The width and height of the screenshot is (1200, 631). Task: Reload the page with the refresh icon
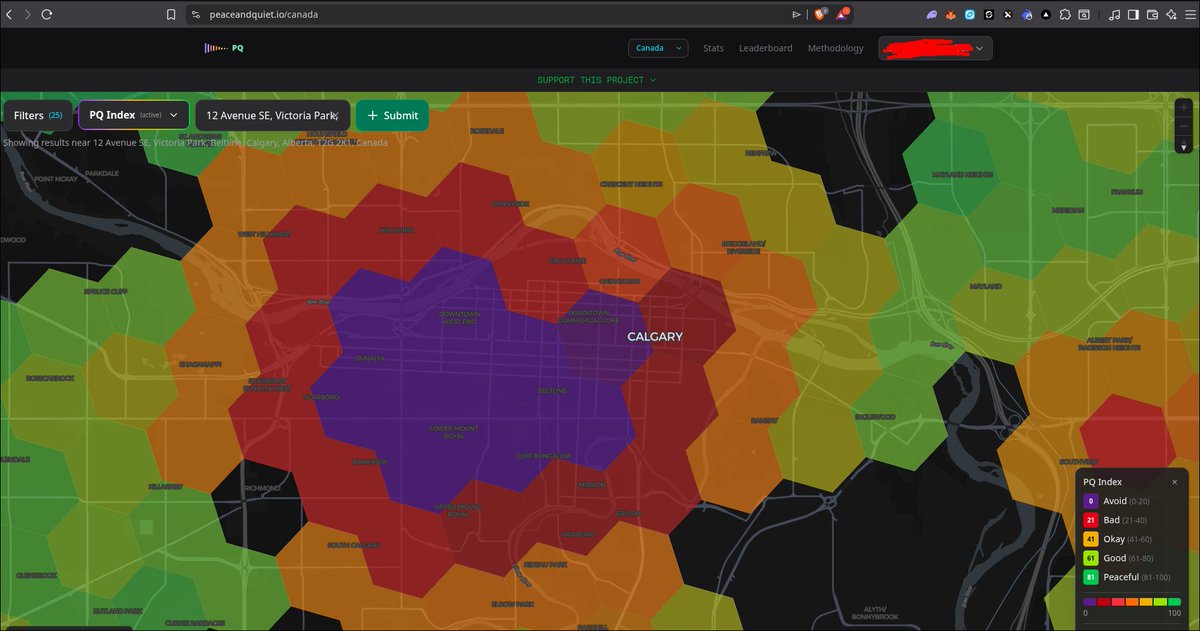(47, 15)
